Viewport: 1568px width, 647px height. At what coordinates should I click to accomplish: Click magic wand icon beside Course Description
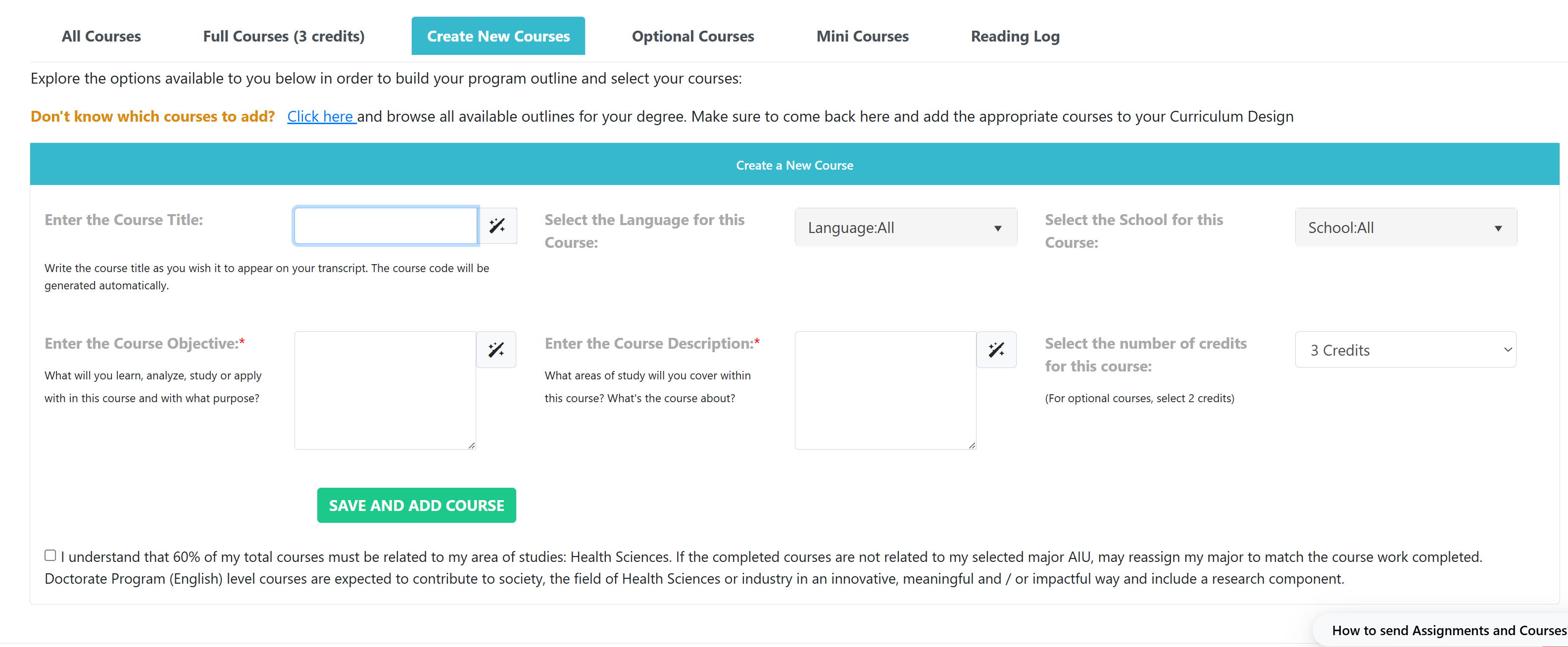tap(996, 350)
